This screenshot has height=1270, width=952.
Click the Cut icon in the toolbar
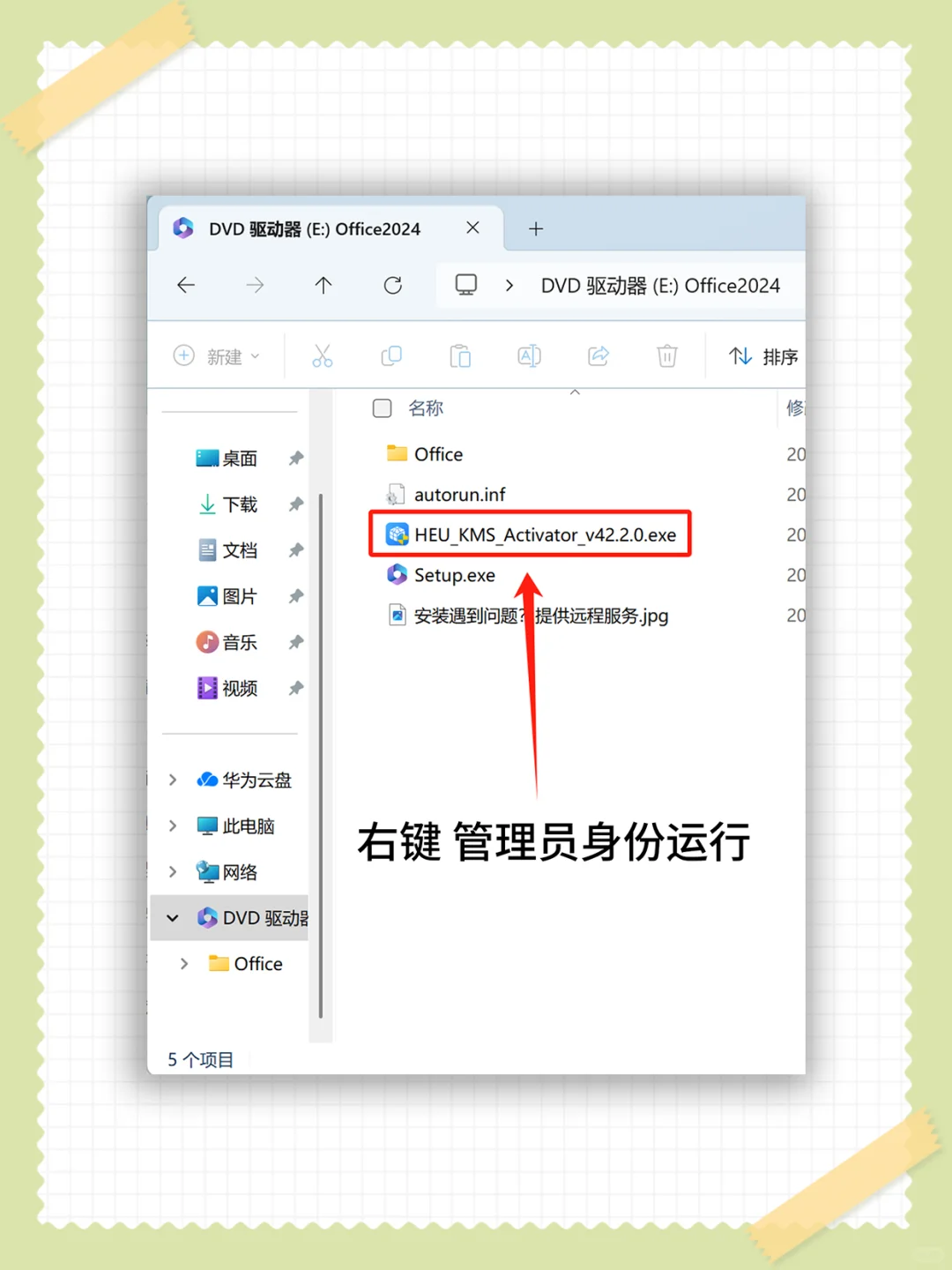[323, 355]
